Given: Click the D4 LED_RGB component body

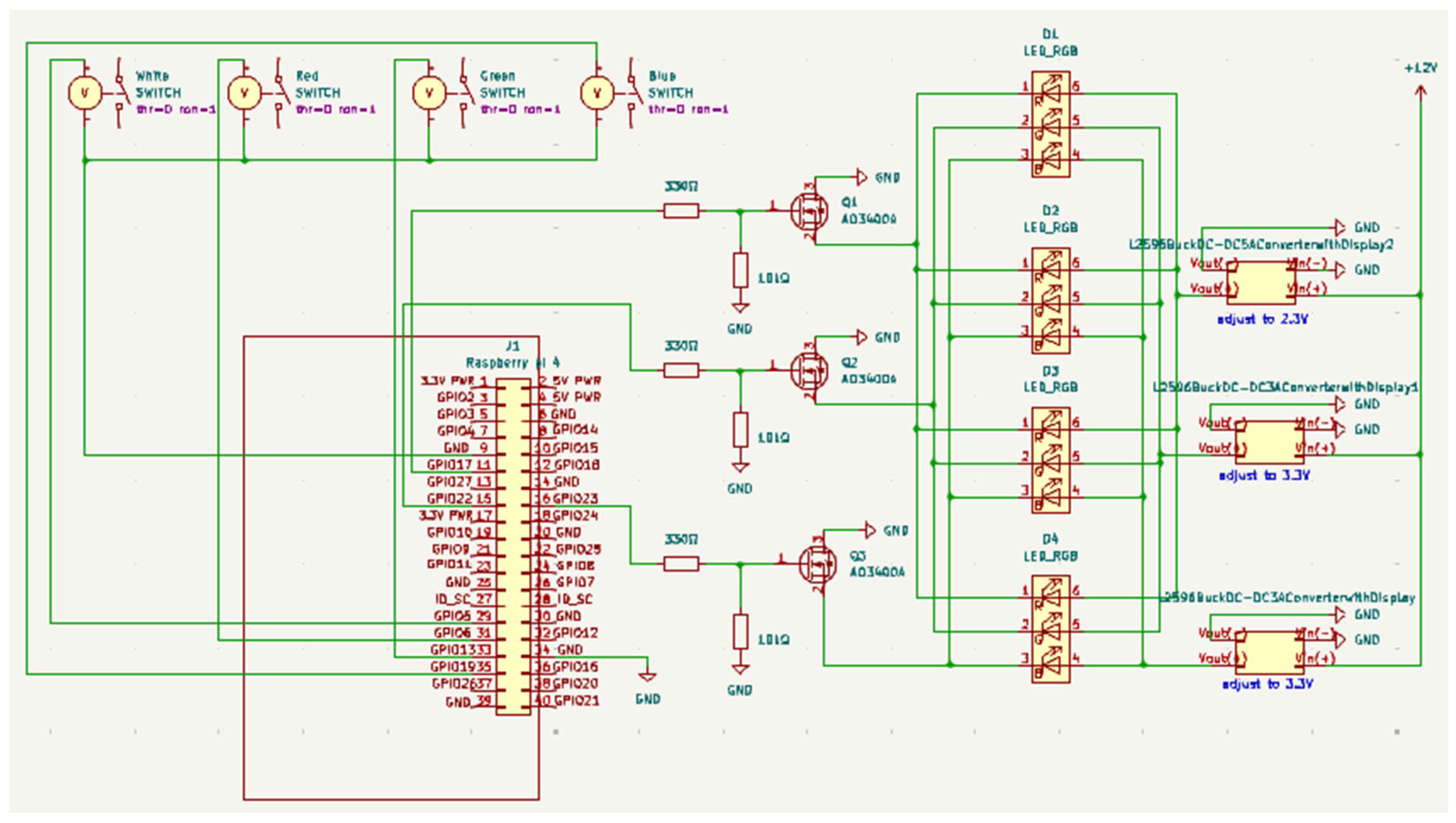Looking at the screenshot, I should click(1051, 628).
